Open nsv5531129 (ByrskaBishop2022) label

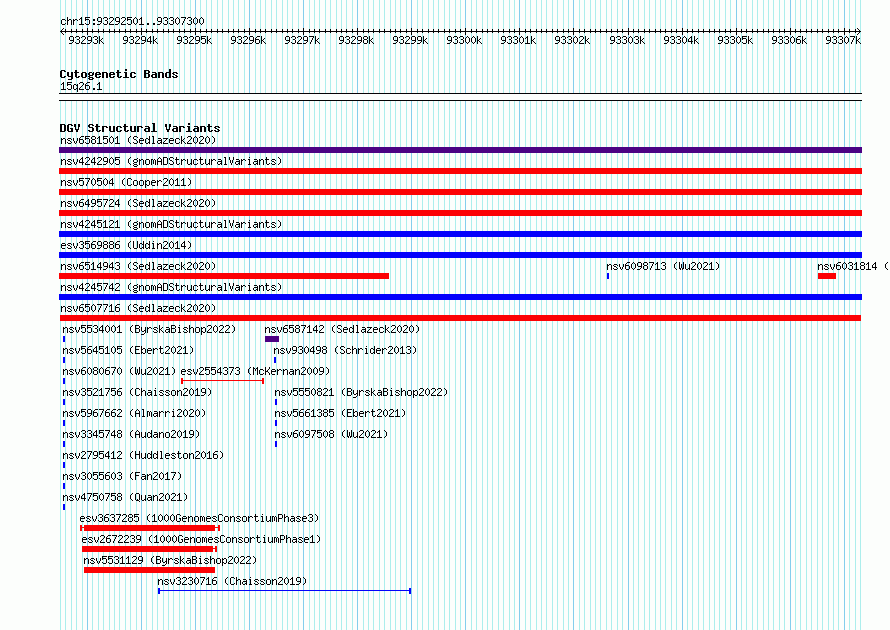click(x=170, y=560)
